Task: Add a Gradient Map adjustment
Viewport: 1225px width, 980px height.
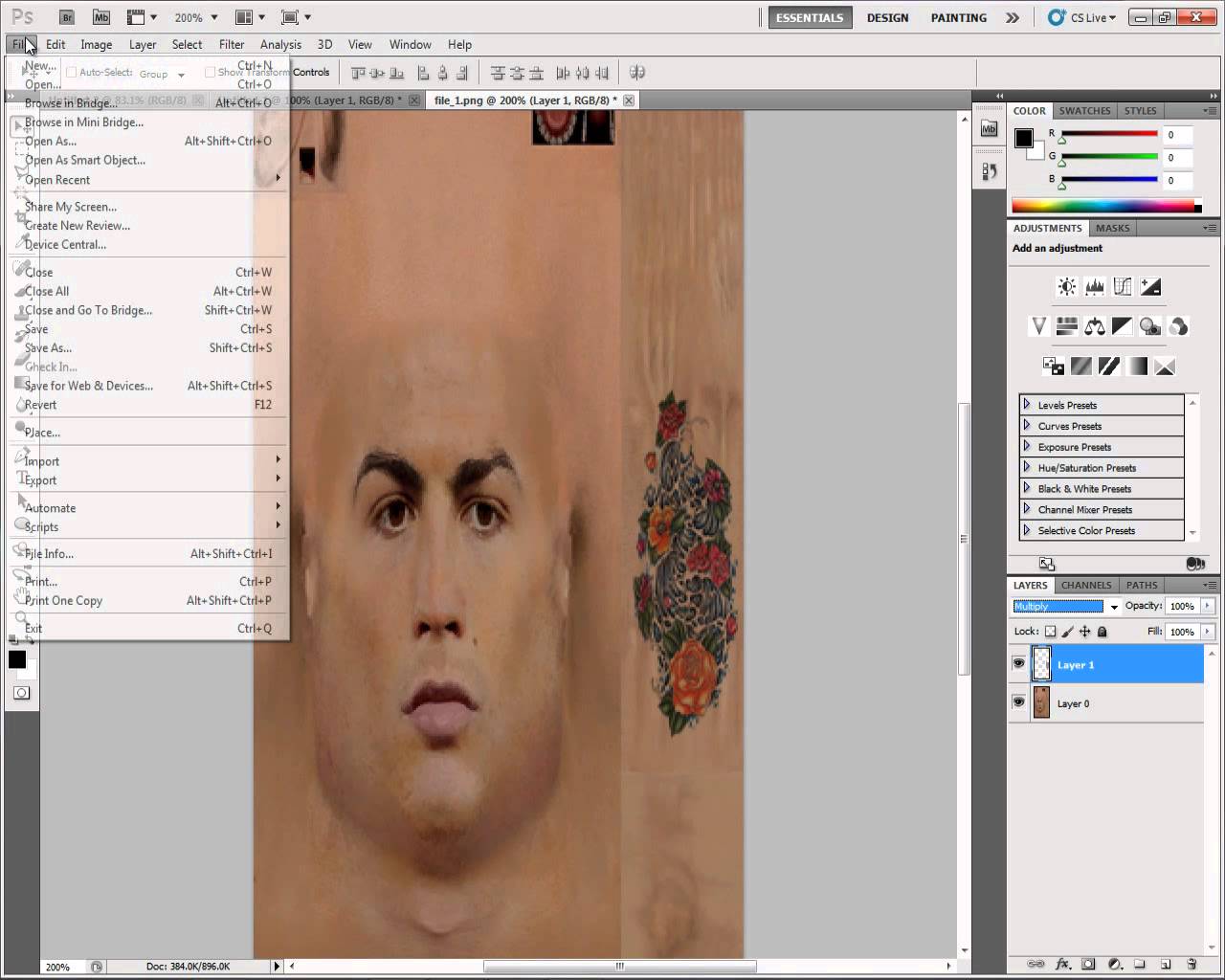Action: pos(1137,366)
